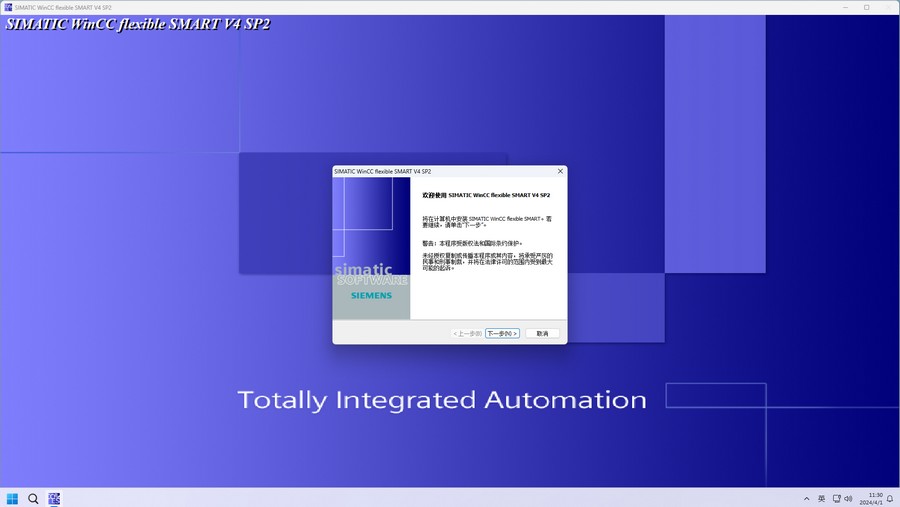Image resolution: width=900 pixels, height=507 pixels.
Task: Click the SIEMENS logo in dialog
Action: (371, 295)
